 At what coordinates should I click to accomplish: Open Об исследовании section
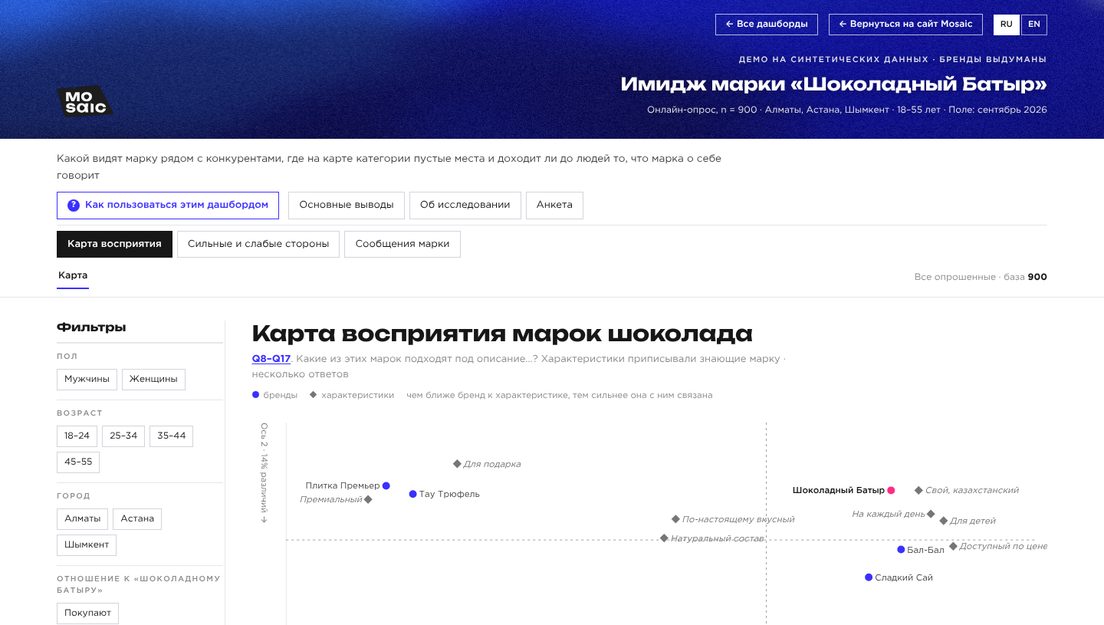pyautogui.click(x=465, y=206)
